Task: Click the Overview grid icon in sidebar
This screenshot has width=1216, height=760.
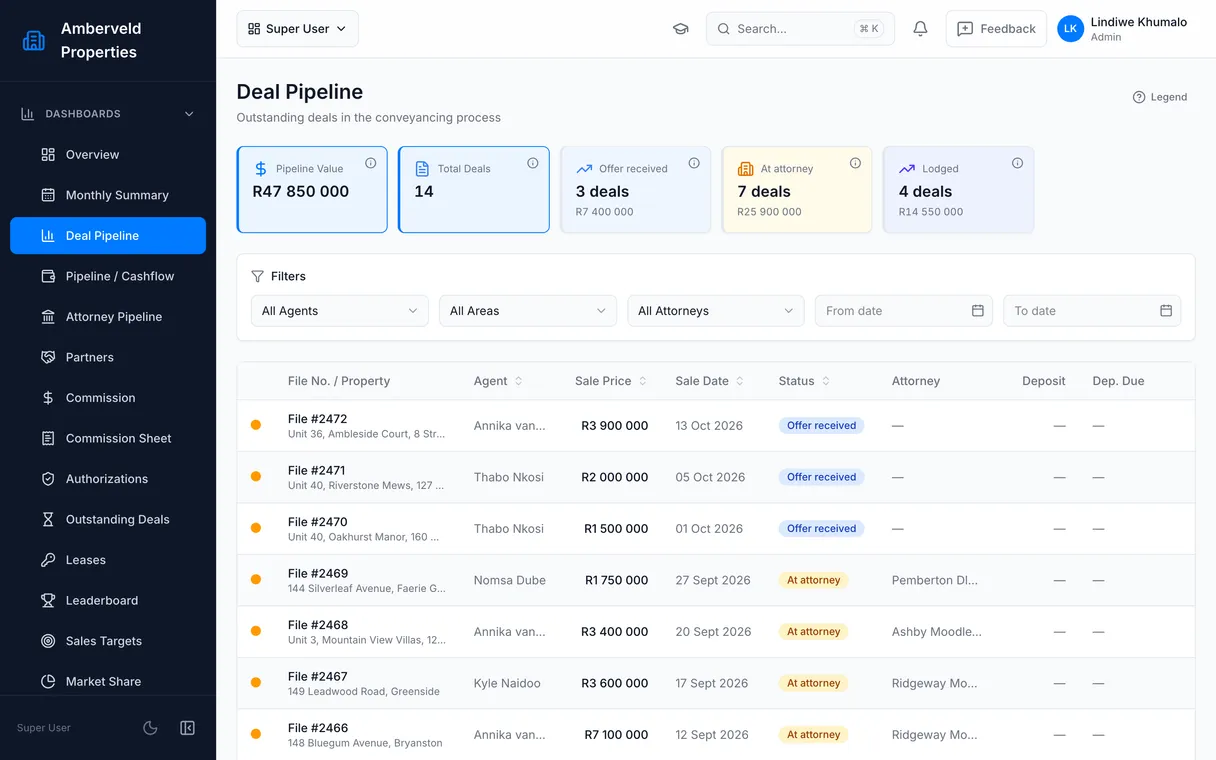Action: [x=48, y=155]
